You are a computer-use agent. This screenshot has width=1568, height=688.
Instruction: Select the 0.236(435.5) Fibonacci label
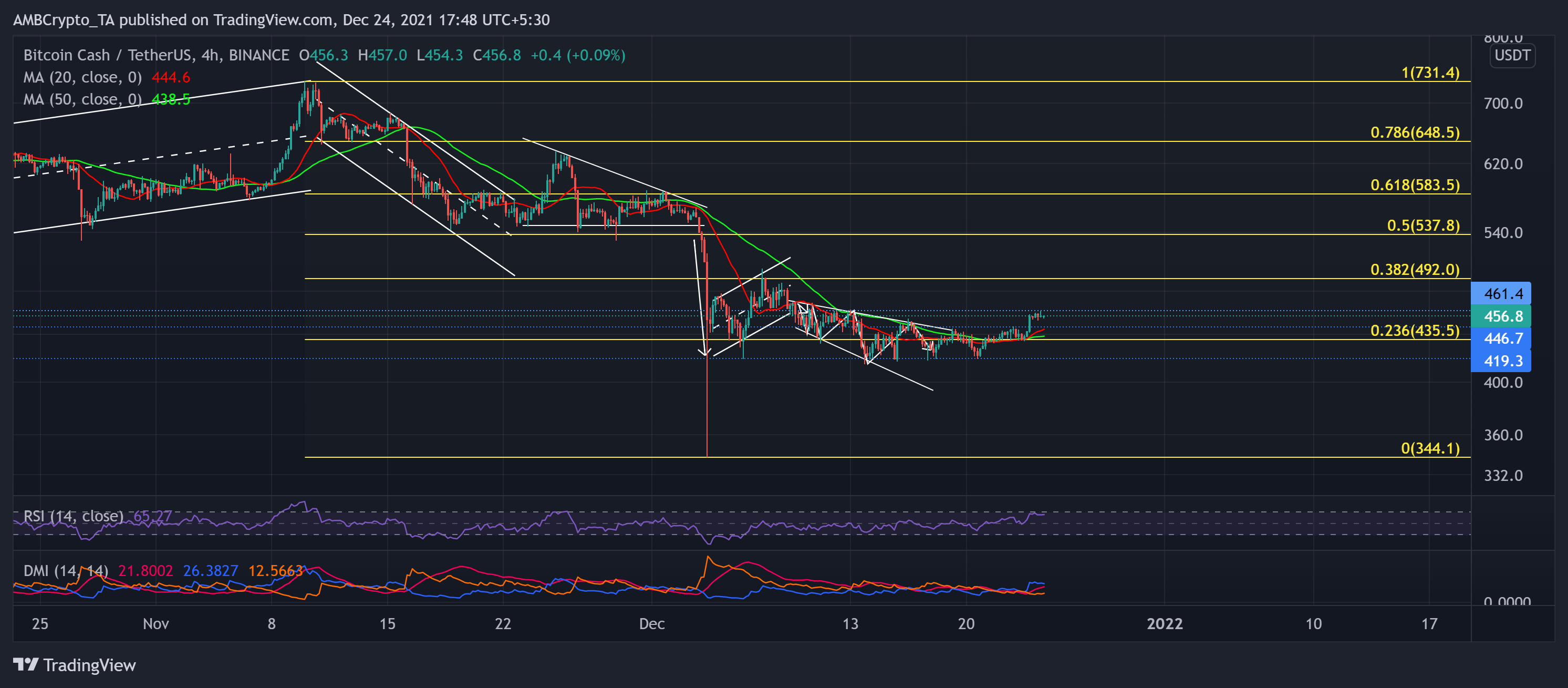pyautogui.click(x=1415, y=331)
